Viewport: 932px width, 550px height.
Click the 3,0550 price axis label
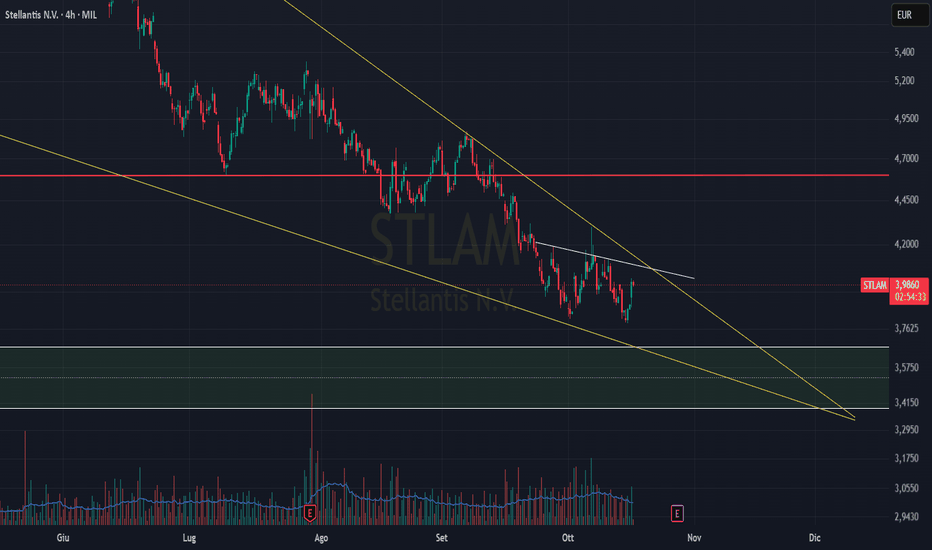(x=906, y=488)
